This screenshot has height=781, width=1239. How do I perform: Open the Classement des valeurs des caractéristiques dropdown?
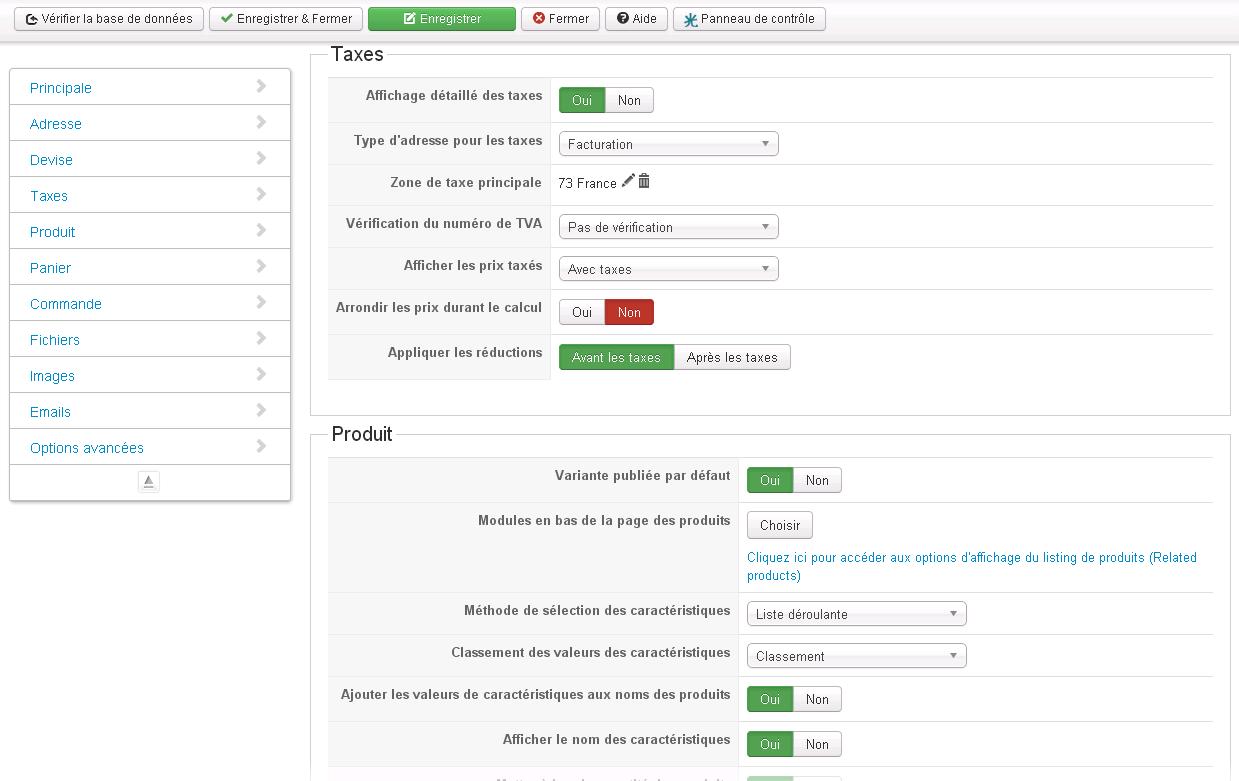tap(856, 656)
